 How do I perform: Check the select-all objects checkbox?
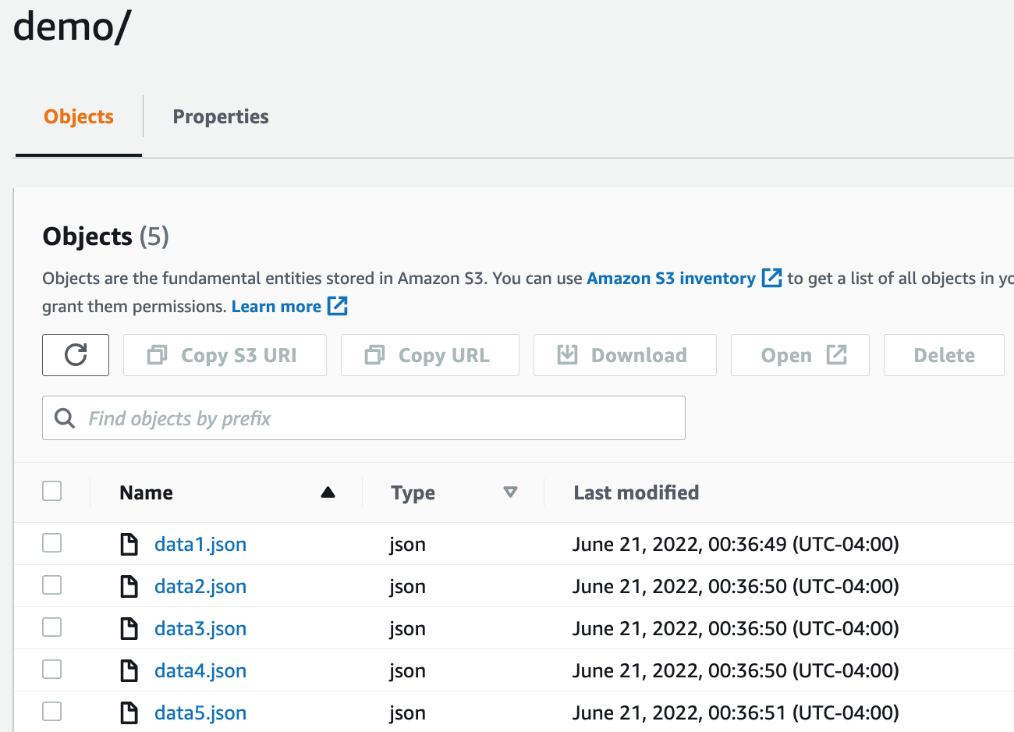(x=51, y=491)
